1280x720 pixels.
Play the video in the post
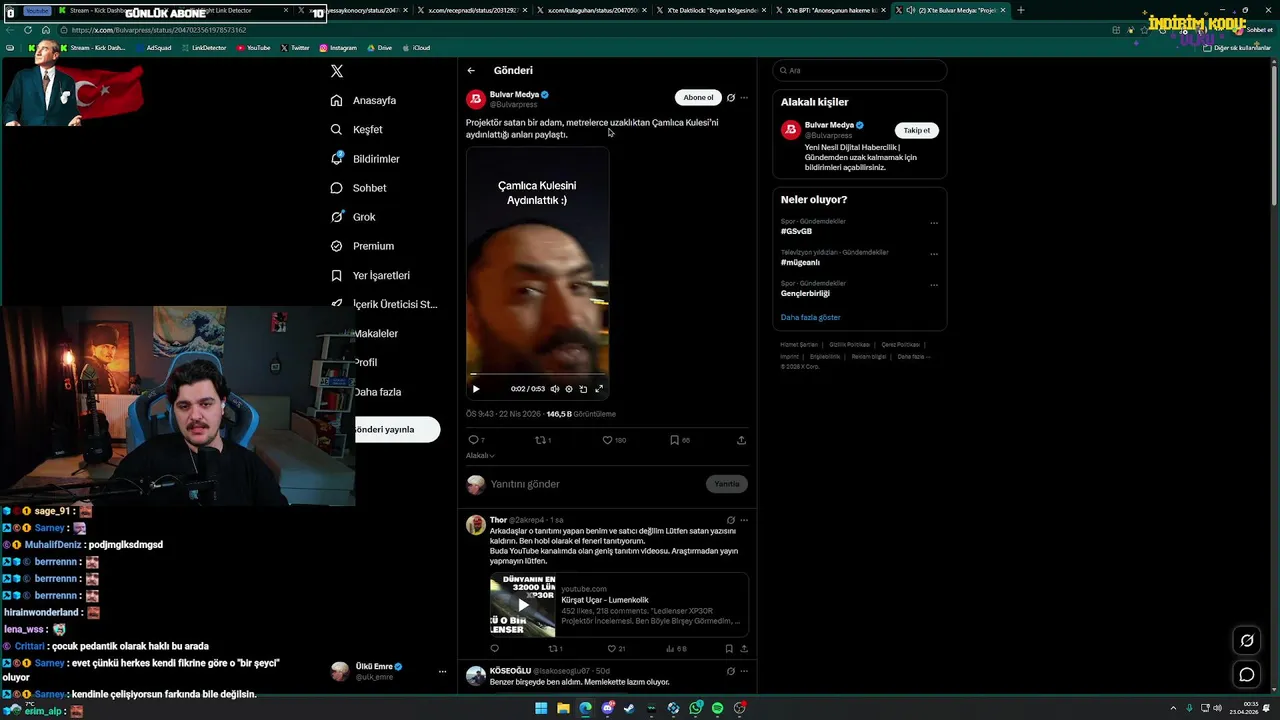(x=476, y=389)
